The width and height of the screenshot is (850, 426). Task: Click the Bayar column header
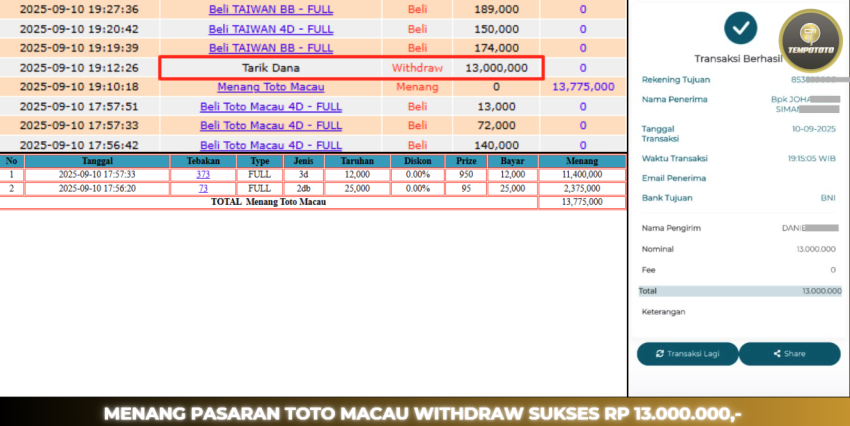[x=512, y=161]
